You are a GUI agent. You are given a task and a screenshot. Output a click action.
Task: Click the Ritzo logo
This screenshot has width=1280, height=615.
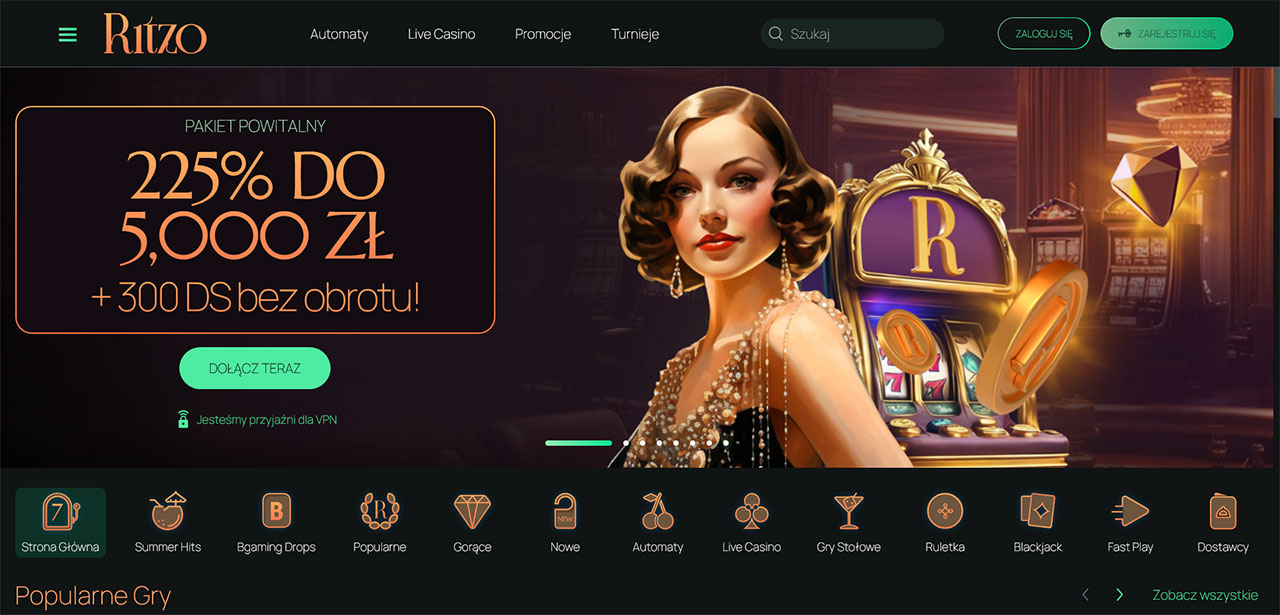click(155, 34)
